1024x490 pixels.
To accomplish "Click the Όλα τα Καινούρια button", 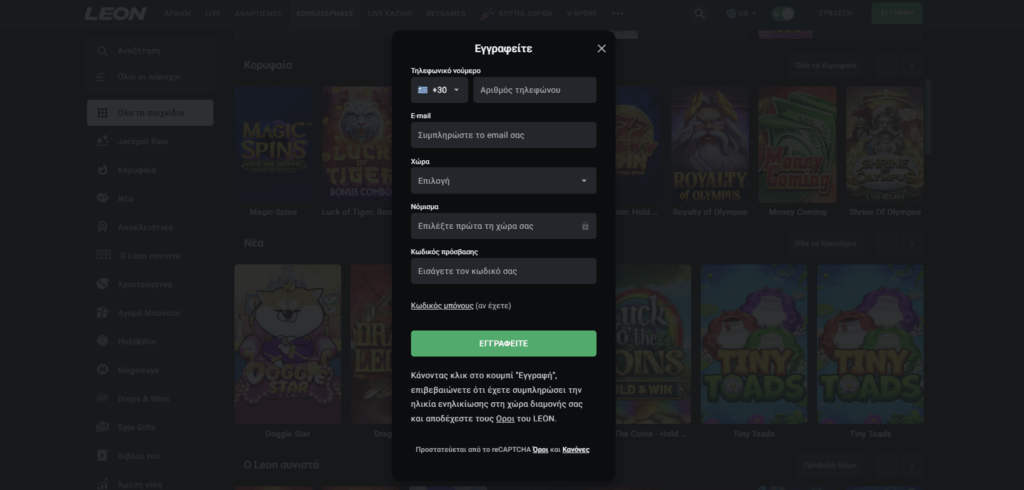I will tap(825, 243).
